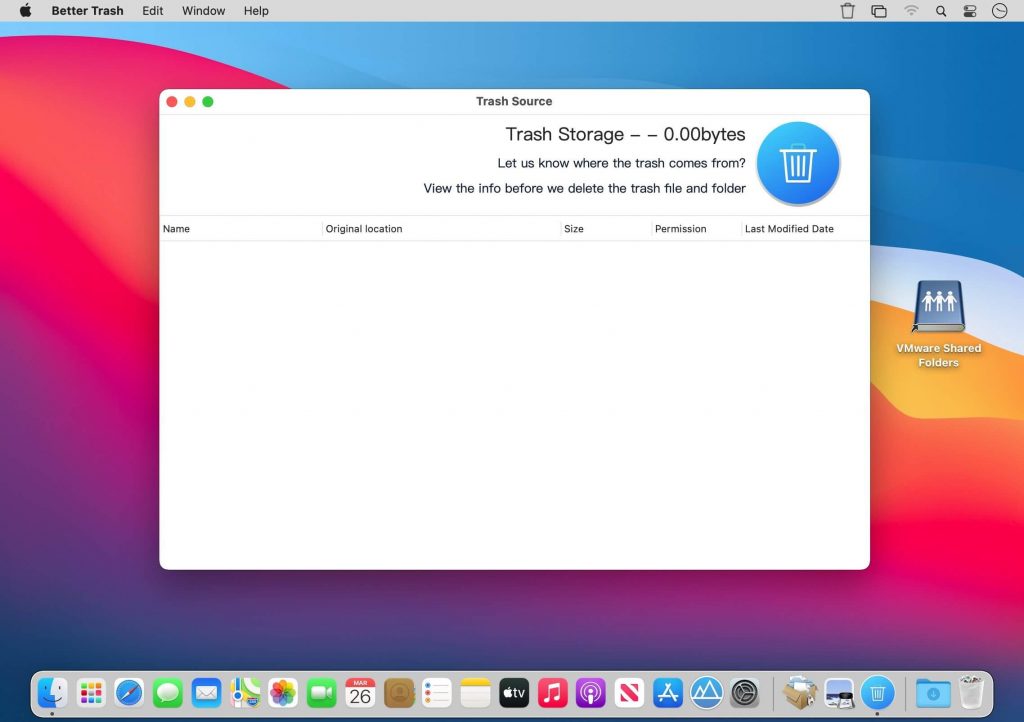Click the Better Trash icon in the Dock

877,691
